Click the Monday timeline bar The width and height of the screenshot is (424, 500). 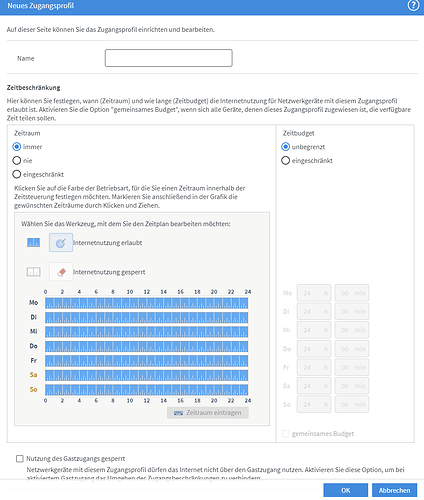point(147,303)
